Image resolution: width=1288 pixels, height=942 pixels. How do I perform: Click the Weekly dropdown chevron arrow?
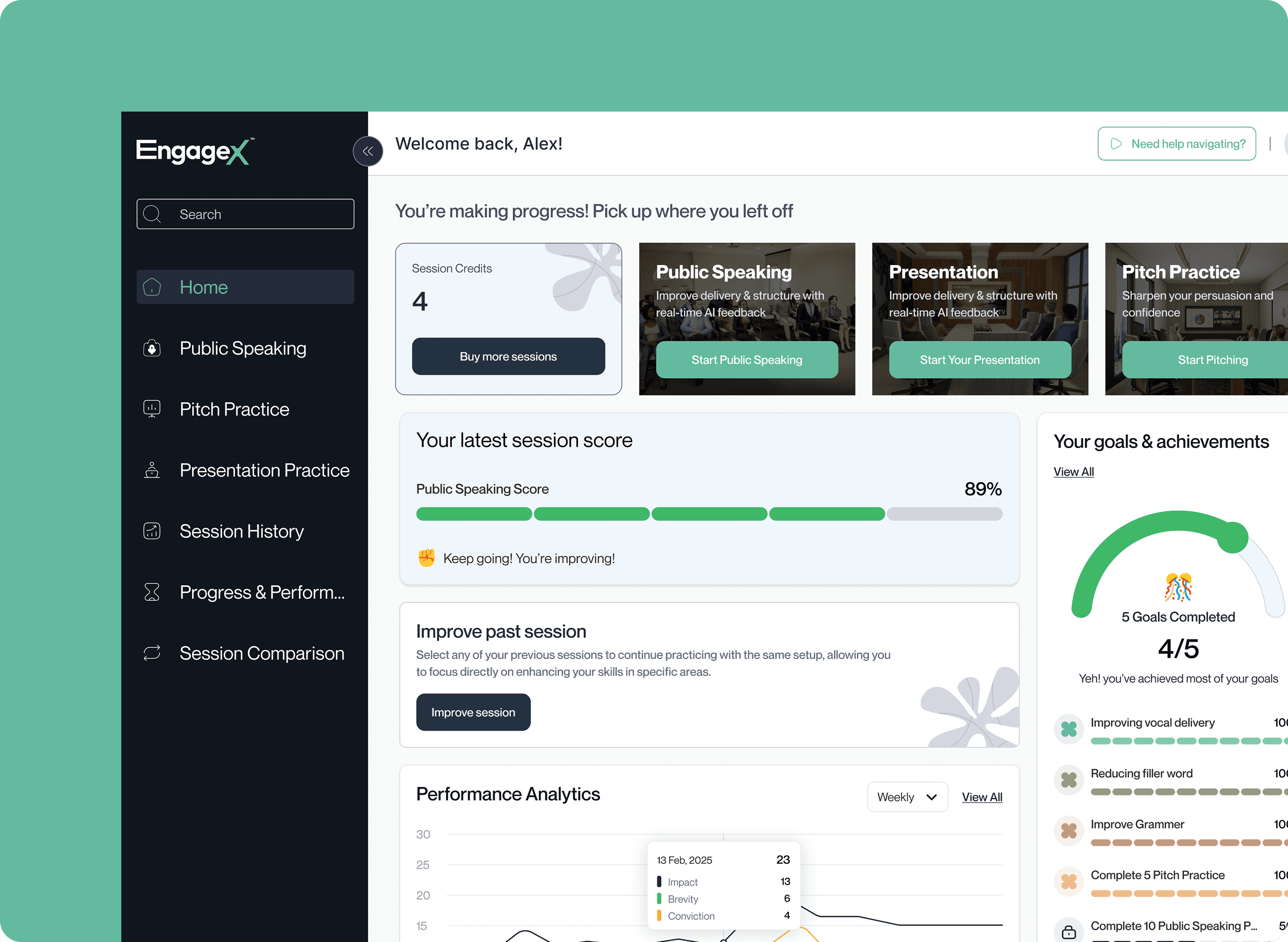coord(932,797)
